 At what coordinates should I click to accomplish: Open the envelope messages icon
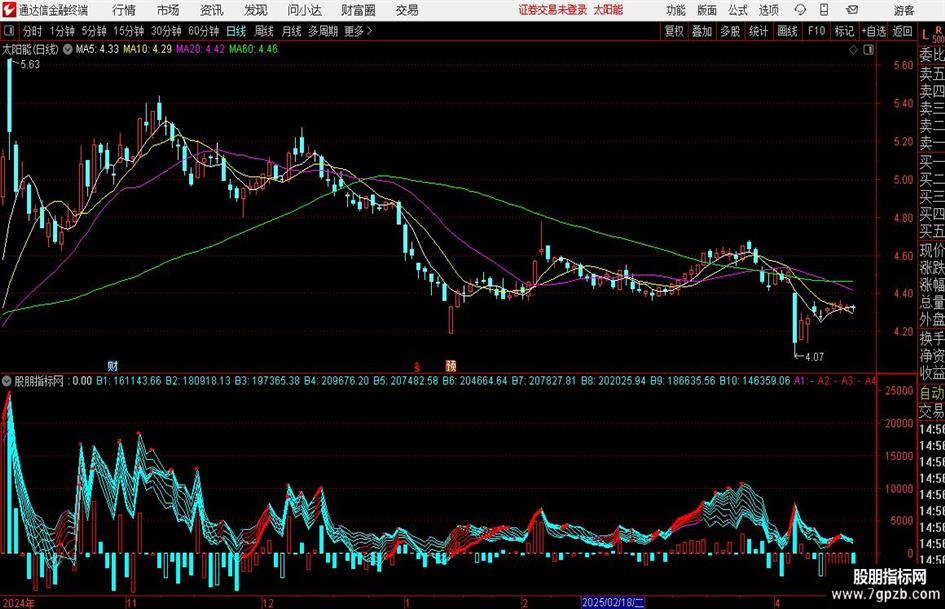[852, 10]
